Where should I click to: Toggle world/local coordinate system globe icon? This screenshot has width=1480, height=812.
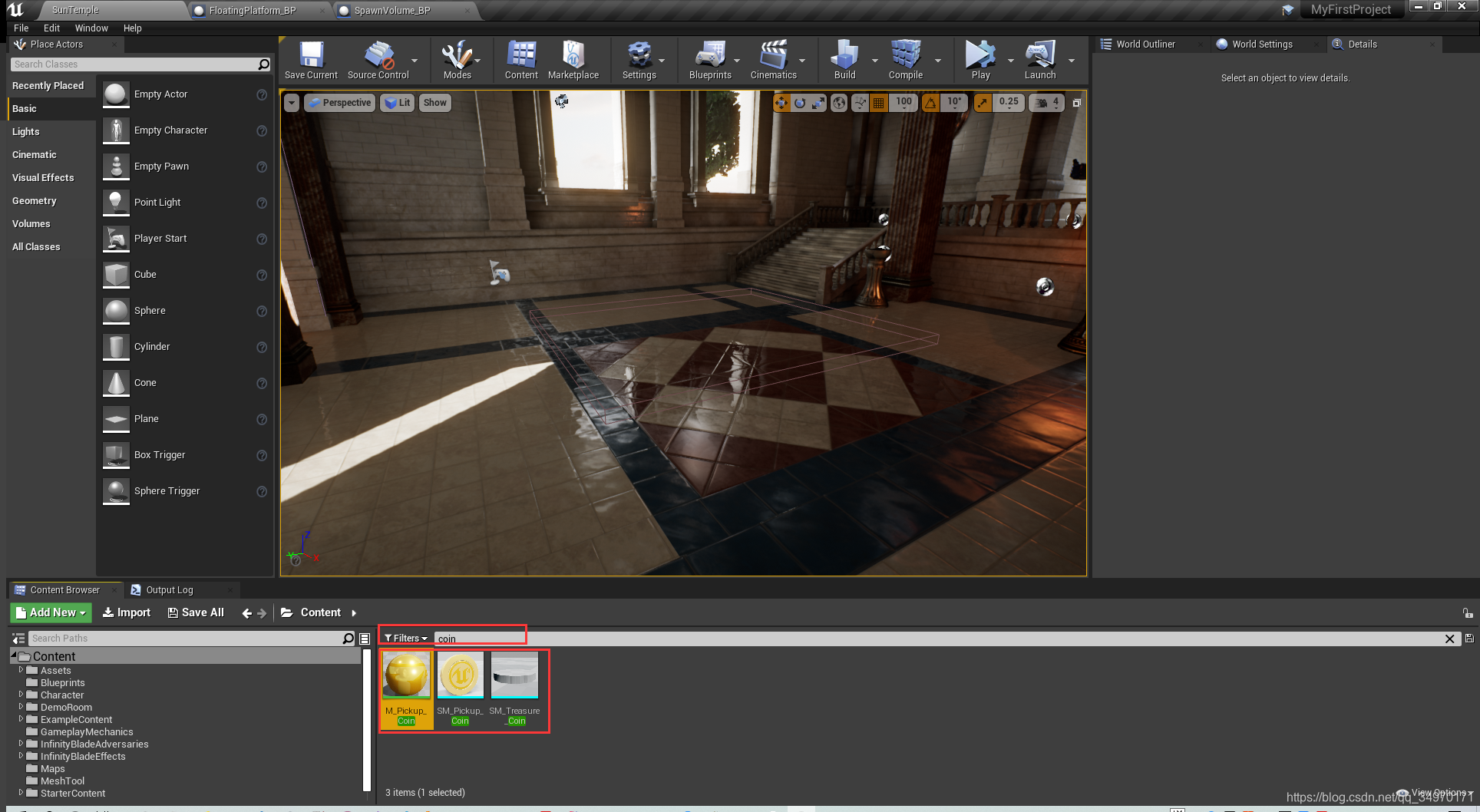(839, 103)
